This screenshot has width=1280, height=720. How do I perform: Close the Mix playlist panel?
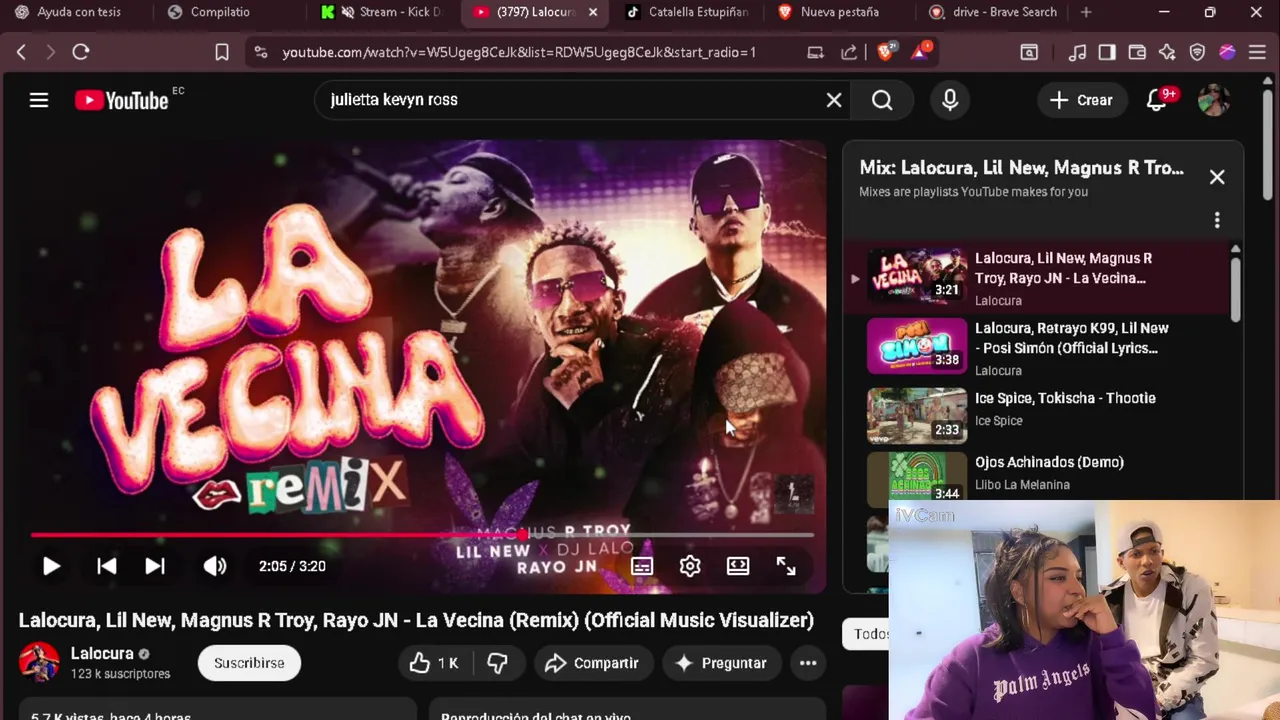1217,177
